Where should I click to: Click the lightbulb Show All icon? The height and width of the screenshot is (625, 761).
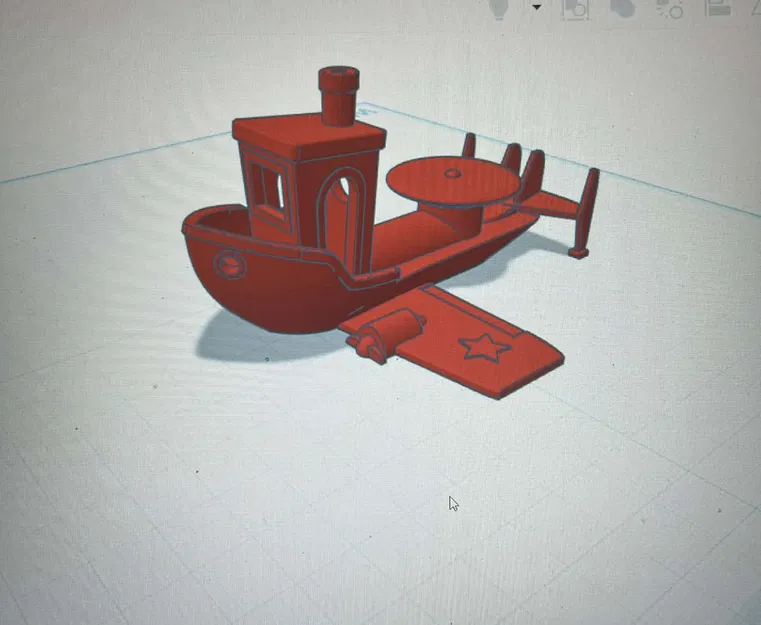tap(500, 8)
